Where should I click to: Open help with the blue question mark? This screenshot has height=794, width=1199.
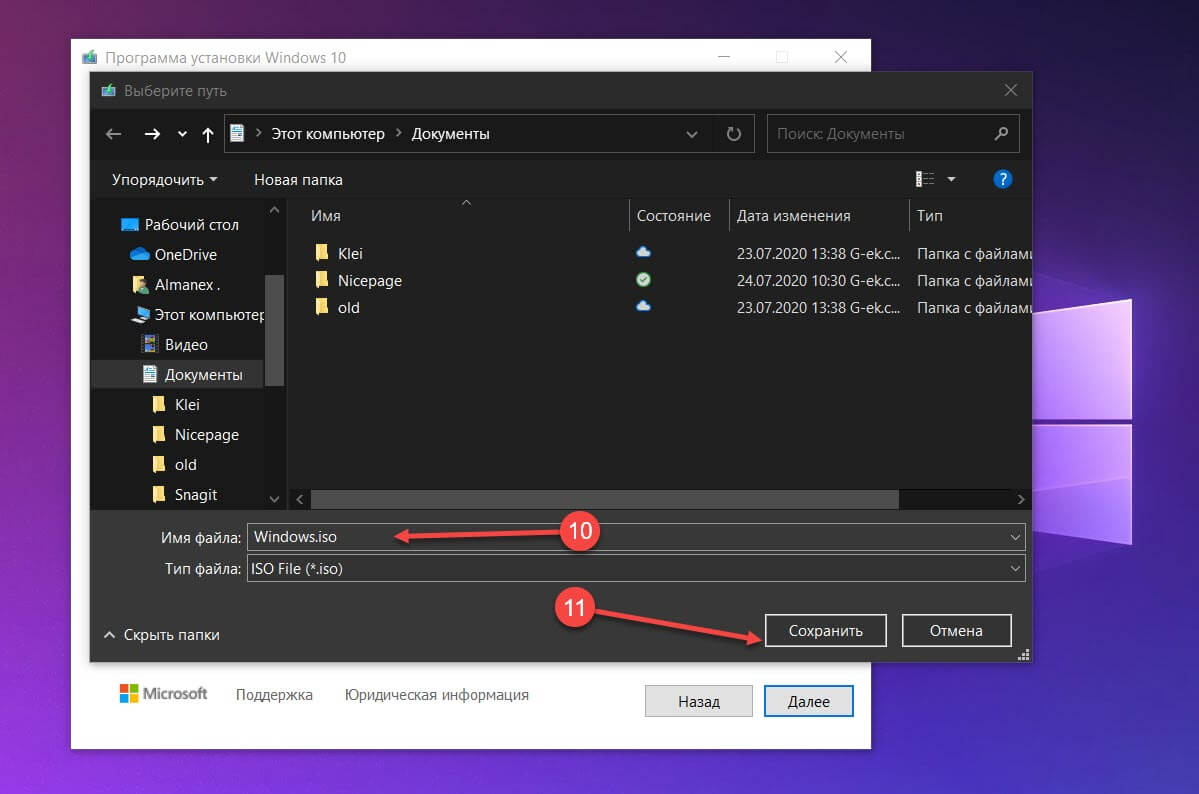[1002, 179]
